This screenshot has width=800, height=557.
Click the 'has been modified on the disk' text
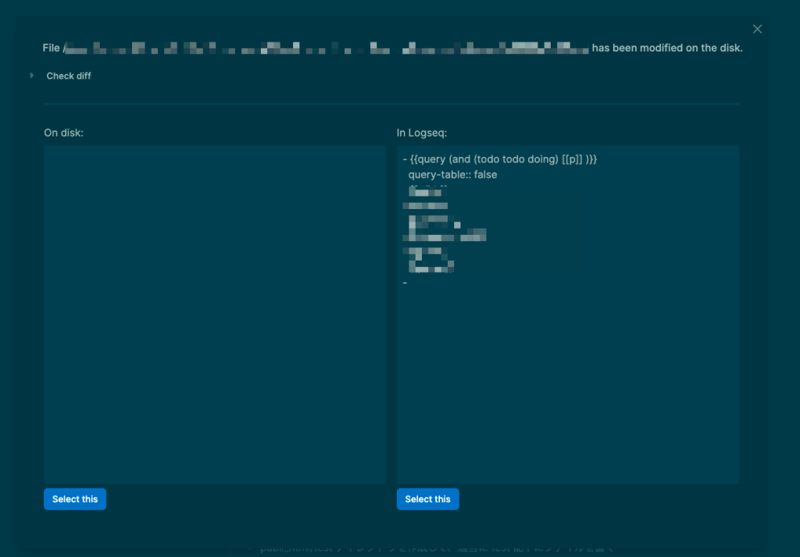click(x=667, y=48)
